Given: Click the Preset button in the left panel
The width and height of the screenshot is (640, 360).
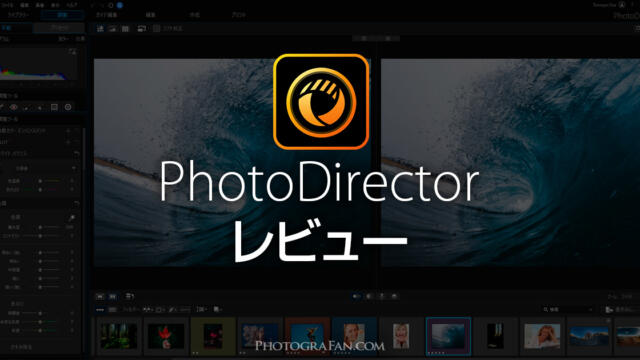Looking at the screenshot, I should (59, 28).
